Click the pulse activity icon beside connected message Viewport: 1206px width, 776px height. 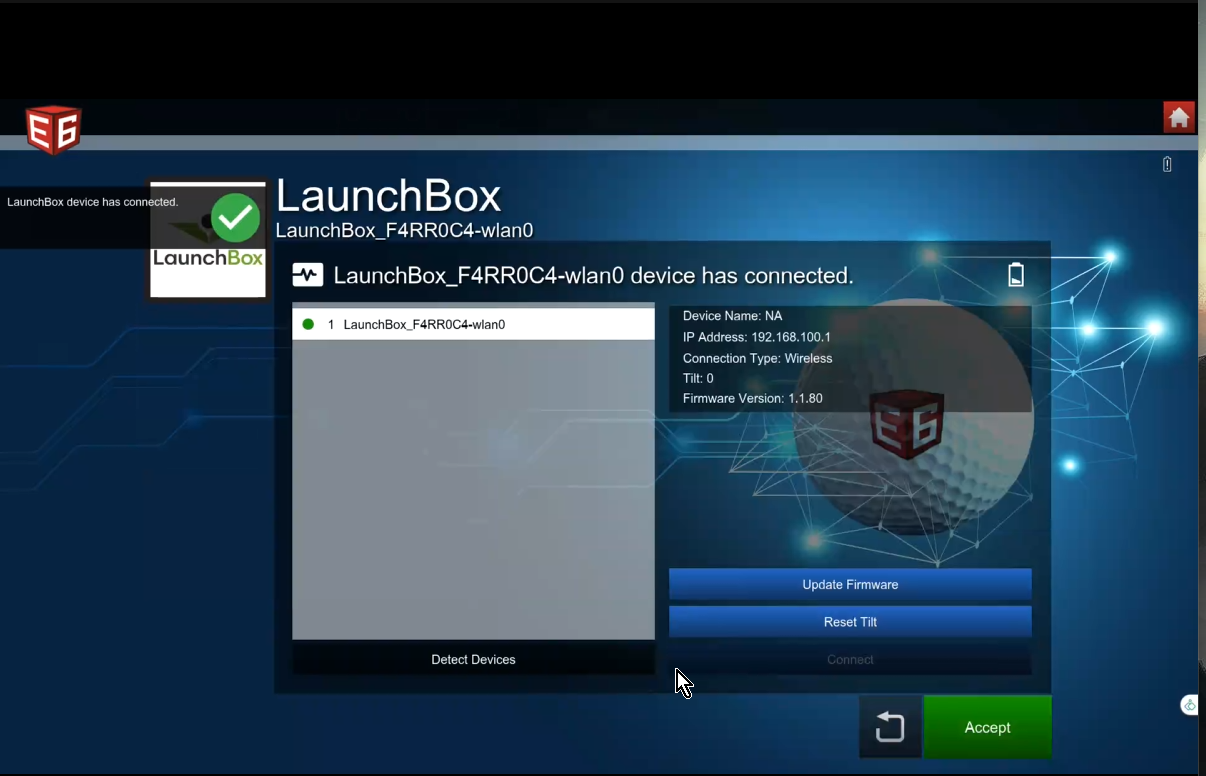pos(307,275)
